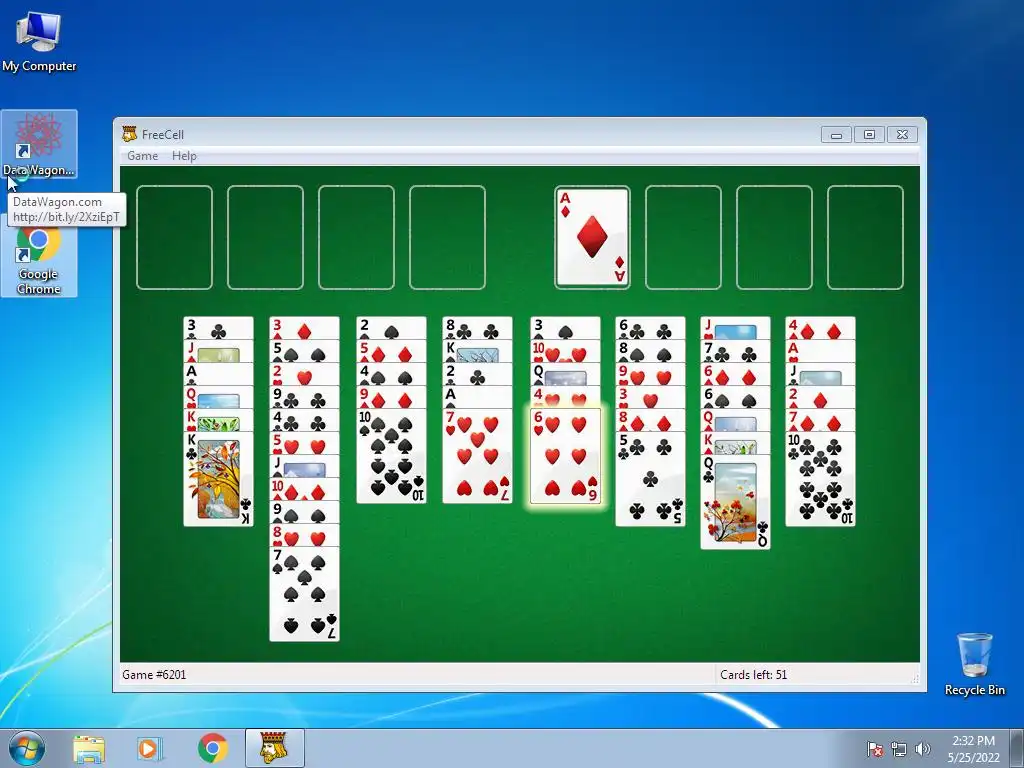This screenshot has height=768, width=1024.
Task: Select the 10 of spades card
Action: coord(391,456)
